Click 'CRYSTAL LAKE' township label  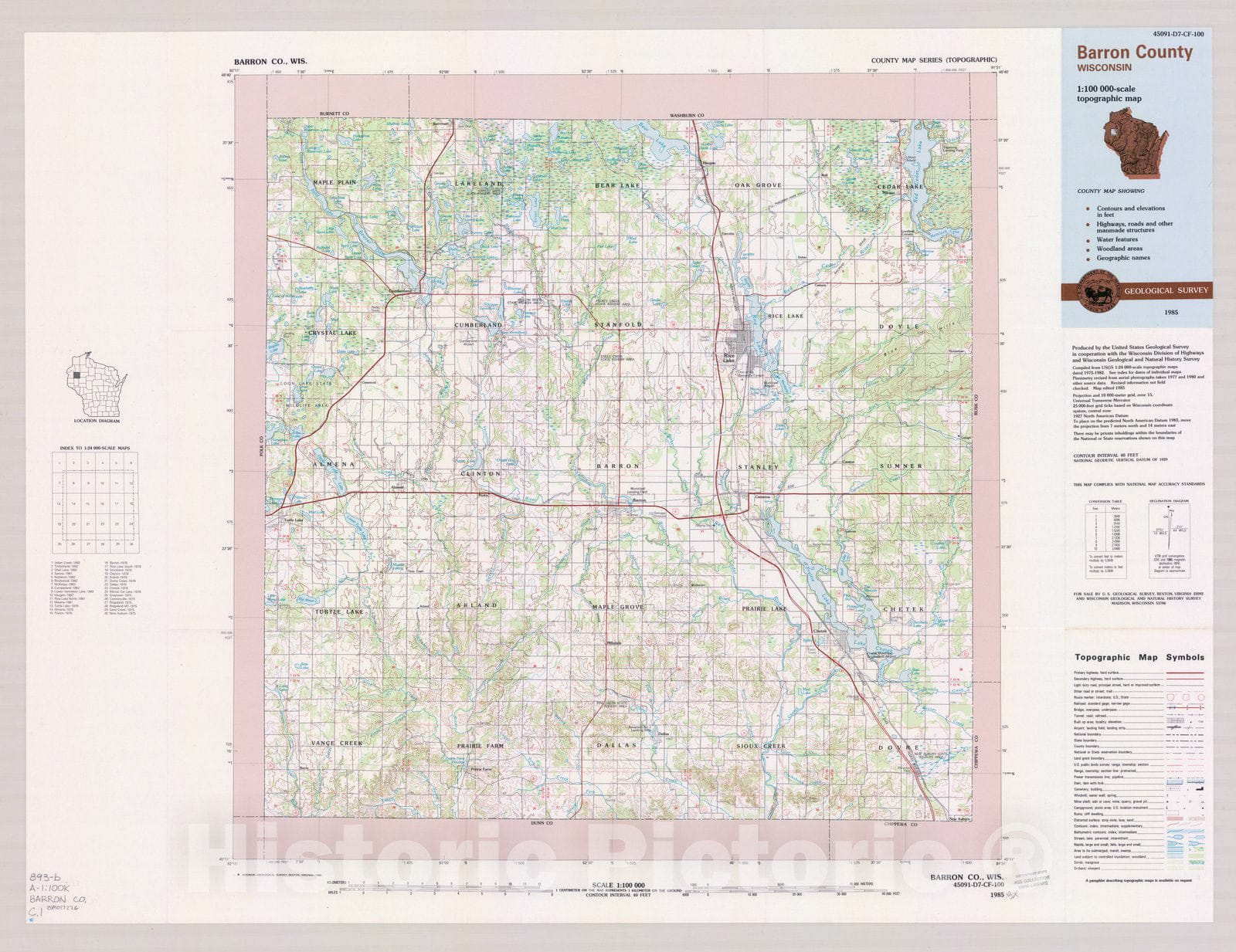pyautogui.click(x=332, y=333)
